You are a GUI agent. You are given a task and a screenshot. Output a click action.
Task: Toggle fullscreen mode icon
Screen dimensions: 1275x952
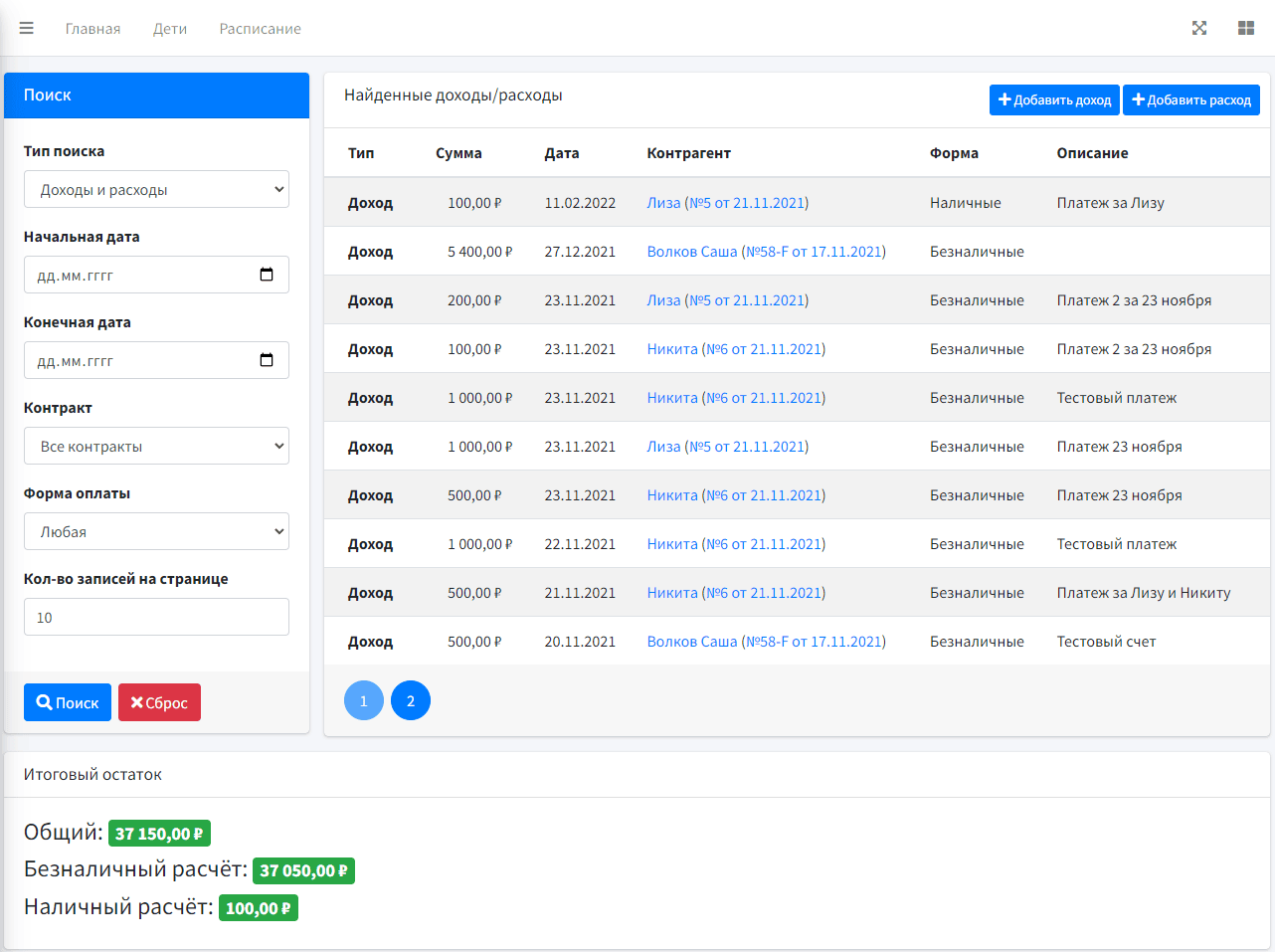tap(1199, 28)
